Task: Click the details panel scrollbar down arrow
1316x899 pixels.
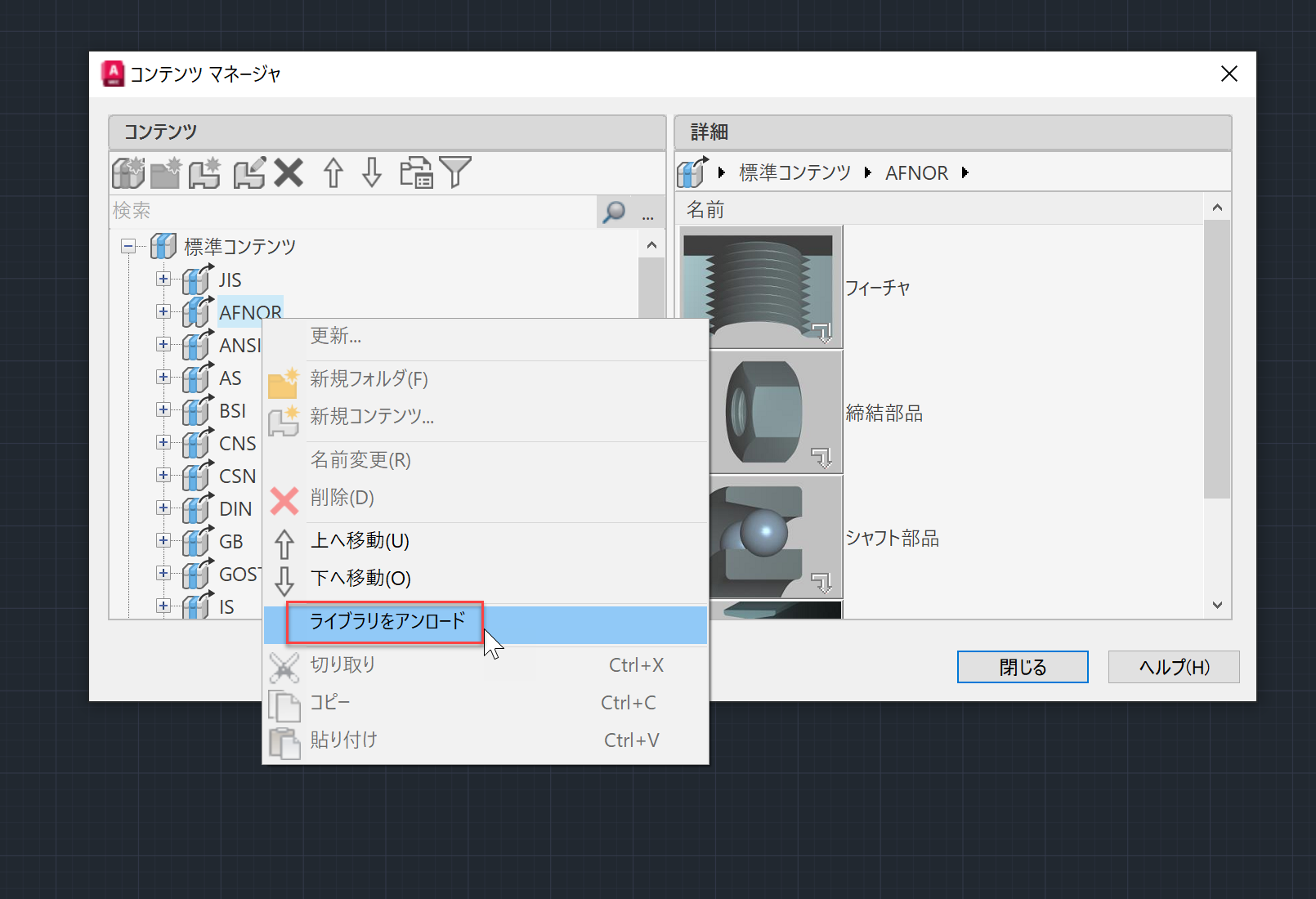Action: pyautogui.click(x=1217, y=605)
